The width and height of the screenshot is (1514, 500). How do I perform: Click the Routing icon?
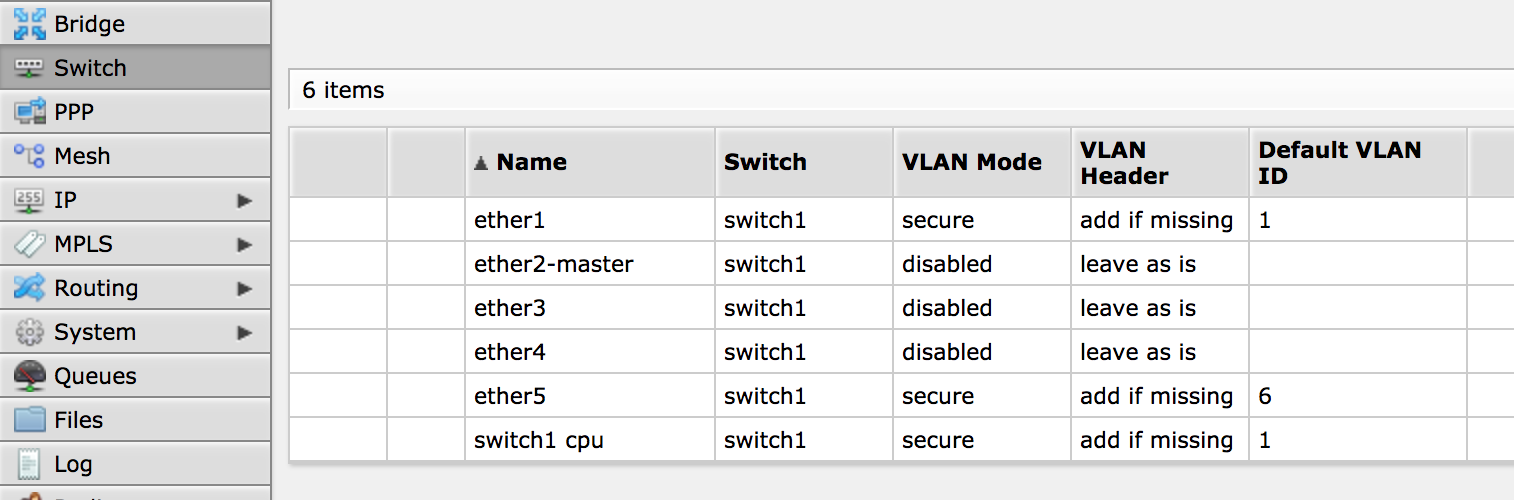coord(30,288)
